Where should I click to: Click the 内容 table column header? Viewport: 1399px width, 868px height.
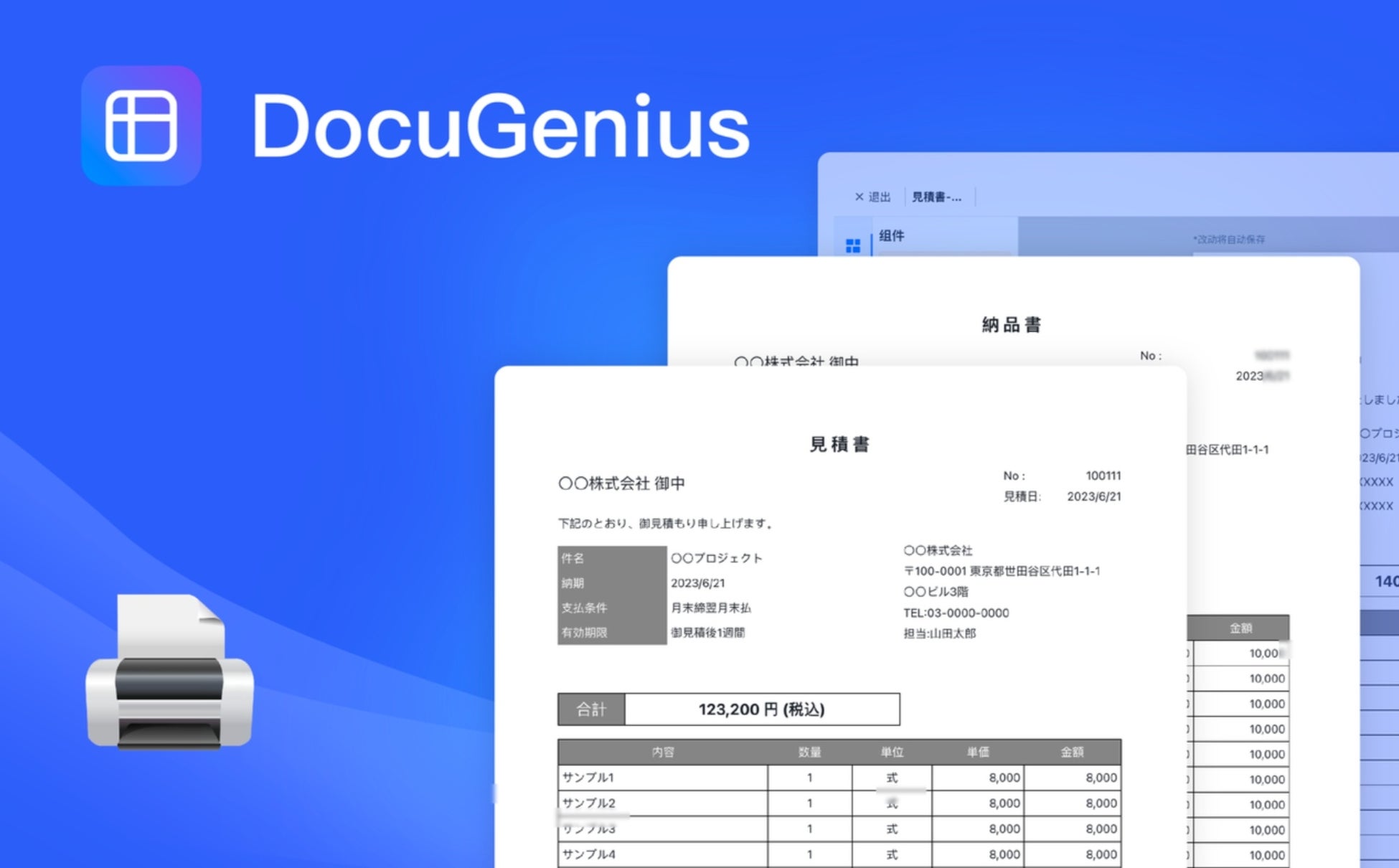tap(663, 752)
